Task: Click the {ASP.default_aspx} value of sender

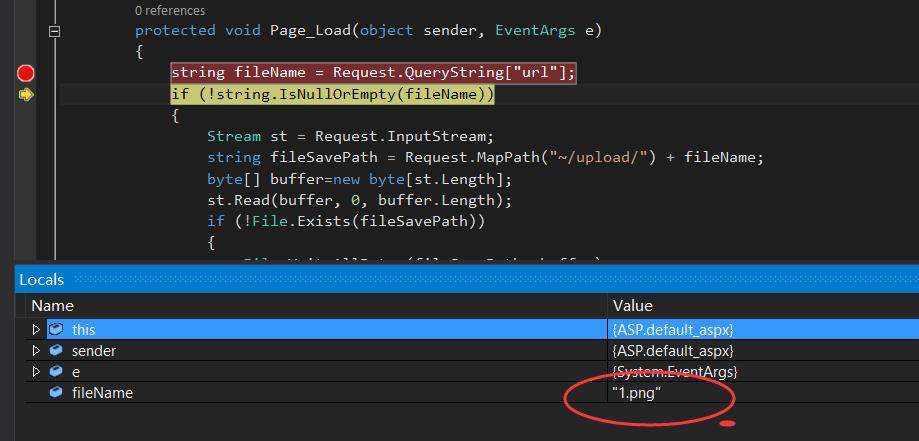Action: (673, 351)
